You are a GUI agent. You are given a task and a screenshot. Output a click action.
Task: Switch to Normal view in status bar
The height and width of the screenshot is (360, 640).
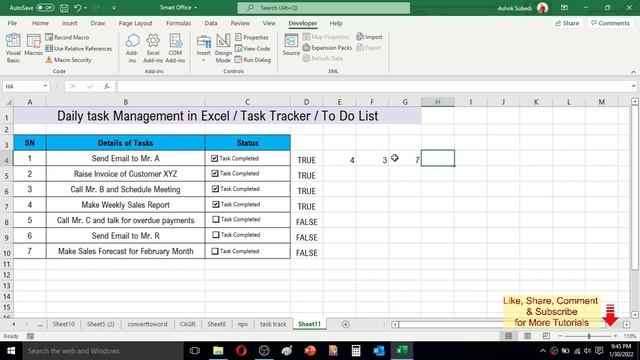point(508,336)
